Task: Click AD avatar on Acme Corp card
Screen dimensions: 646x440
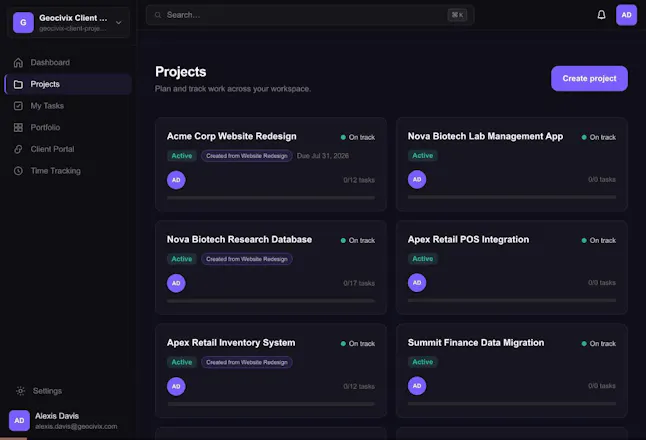Action: pyautogui.click(x=176, y=180)
